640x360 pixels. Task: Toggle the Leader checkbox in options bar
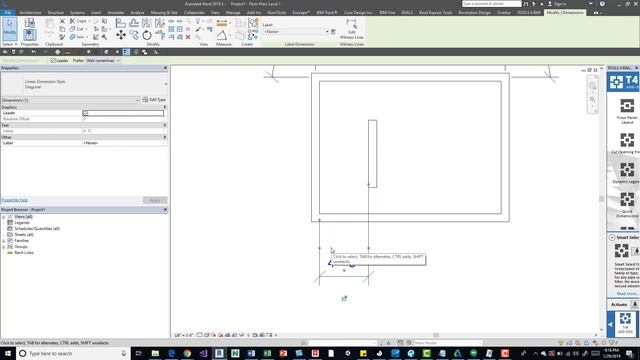(x=53, y=60)
